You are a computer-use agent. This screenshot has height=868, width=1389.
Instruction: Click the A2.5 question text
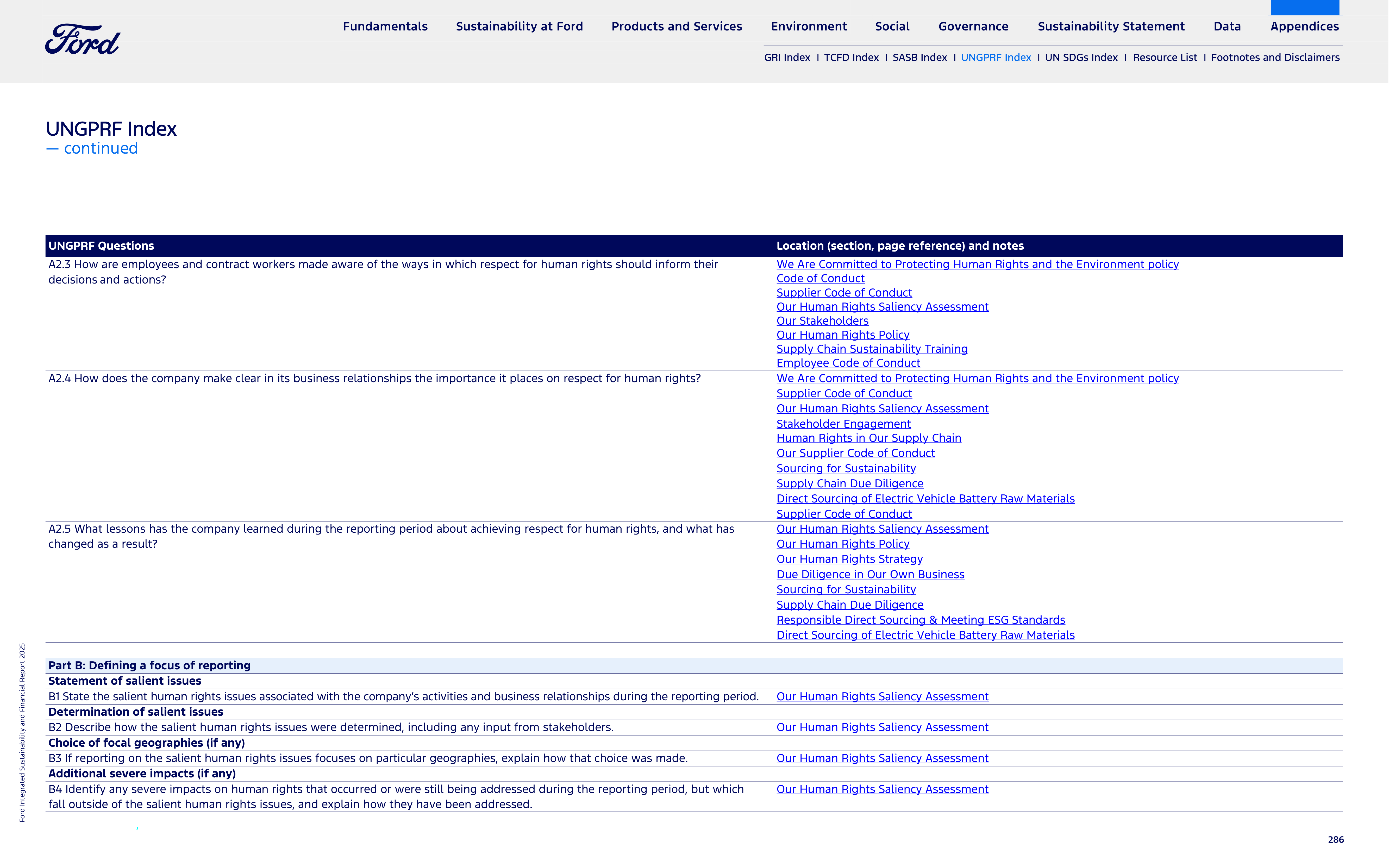(391, 536)
